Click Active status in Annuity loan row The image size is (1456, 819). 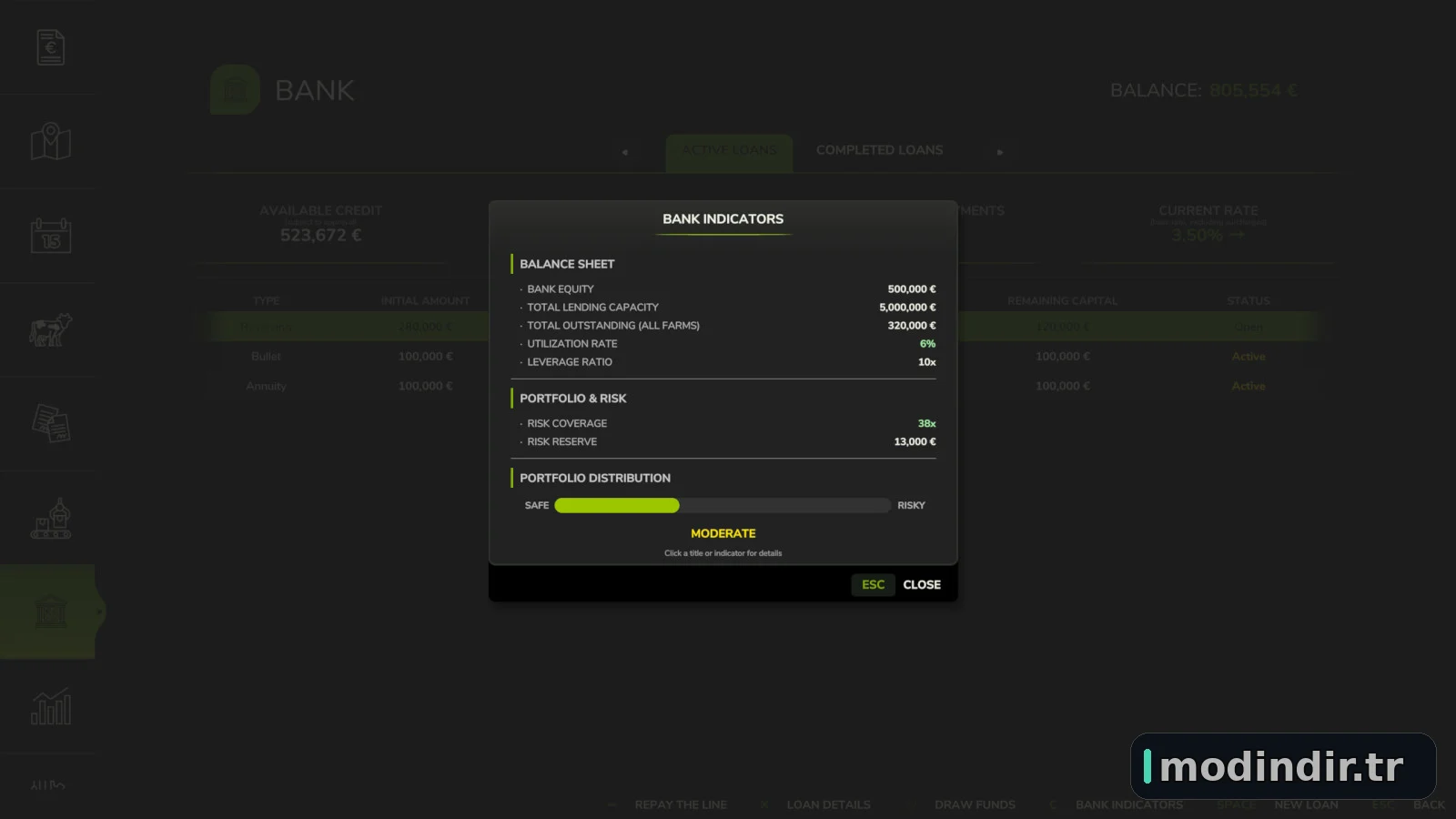point(1248,386)
